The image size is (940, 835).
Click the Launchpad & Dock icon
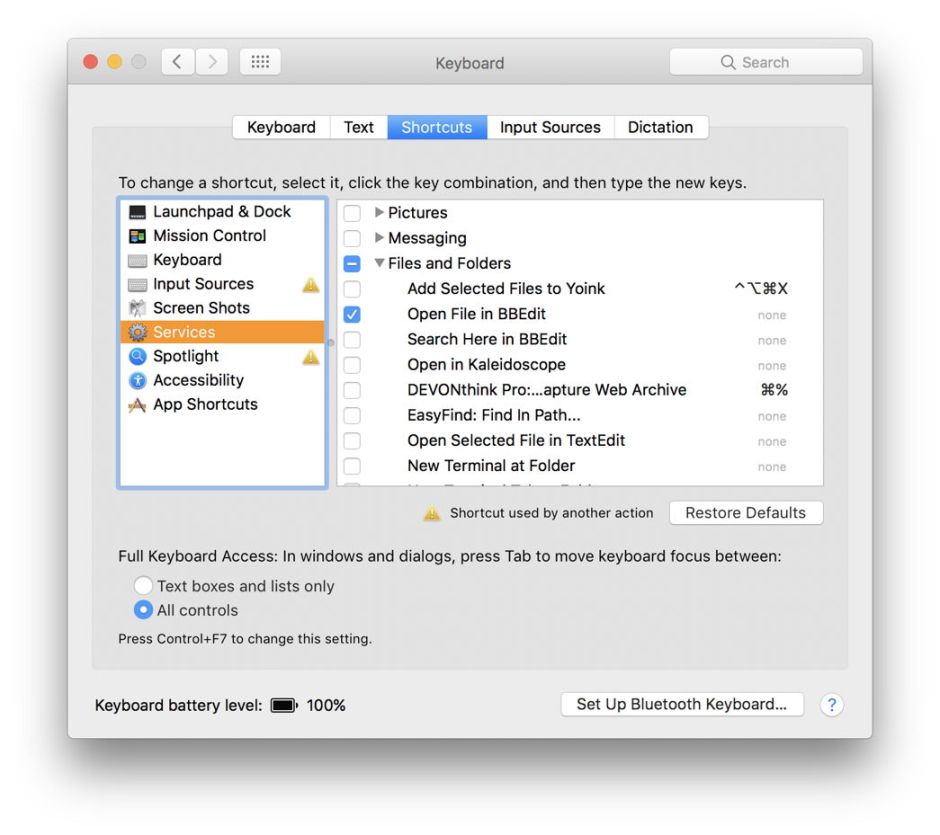click(x=137, y=212)
